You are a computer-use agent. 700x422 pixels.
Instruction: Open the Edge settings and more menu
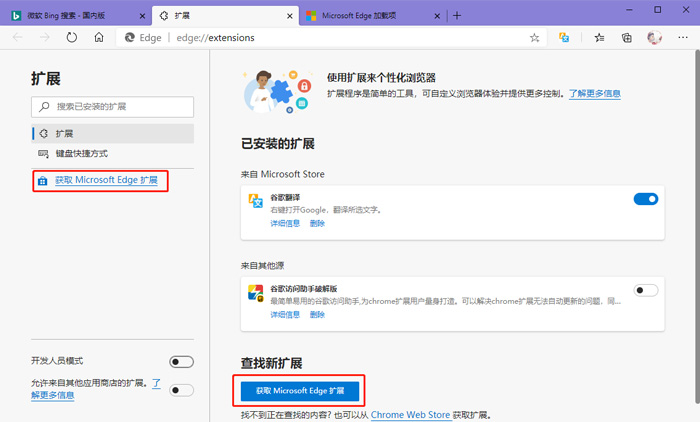click(x=683, y=37)
